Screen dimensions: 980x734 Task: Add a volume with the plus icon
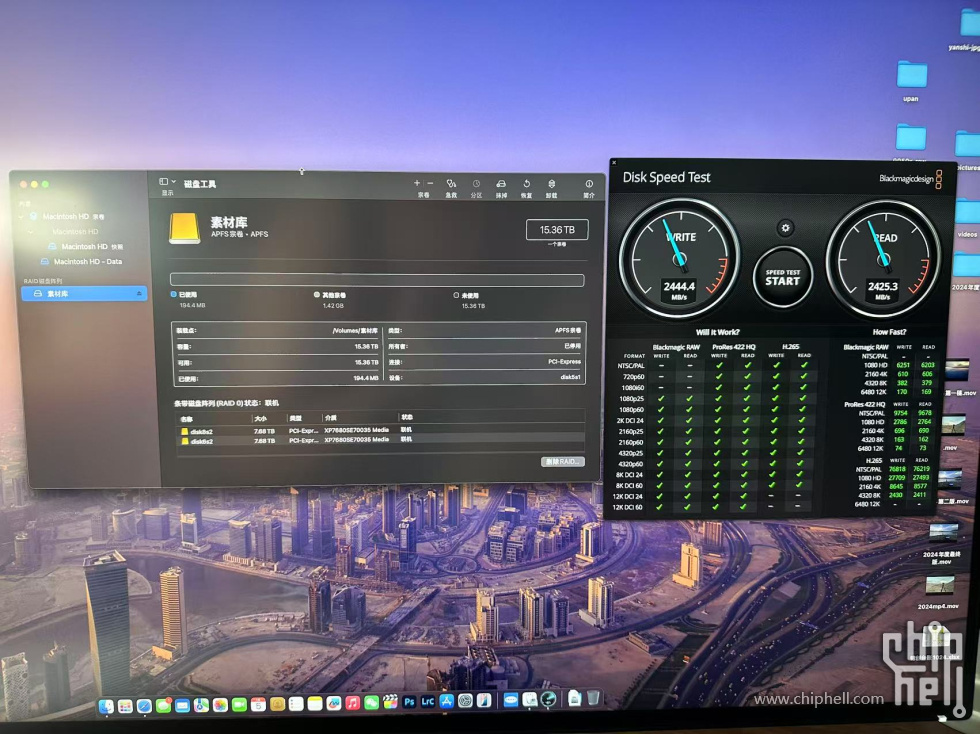click(417, 183)
